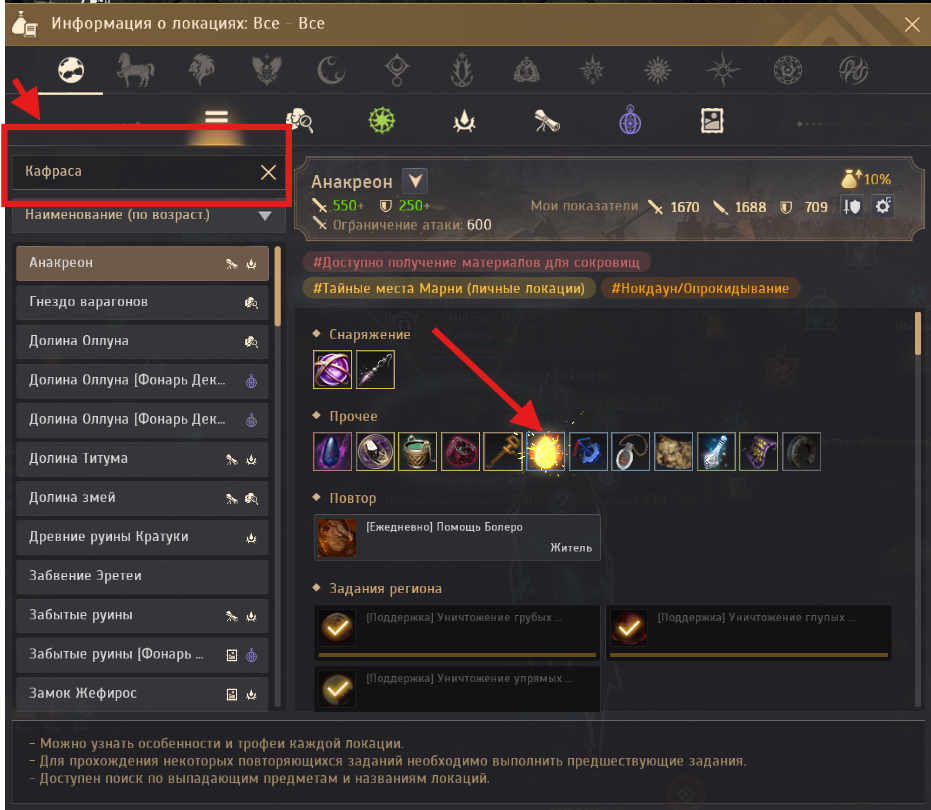The height and width of the screenshot is (810, 931).
Task: Click the purple lantern filter icon
Action: 630,120
